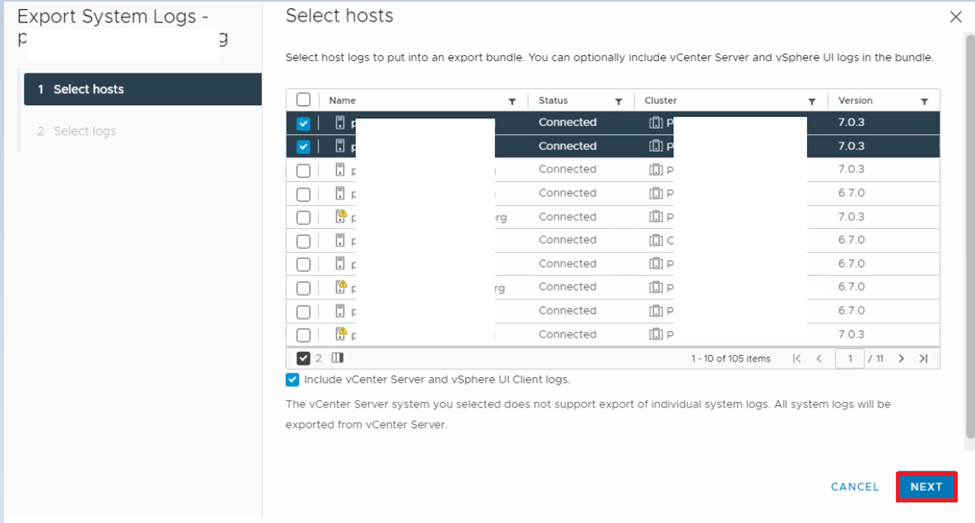Close the Export System Logs dialog

click(953, 17)
